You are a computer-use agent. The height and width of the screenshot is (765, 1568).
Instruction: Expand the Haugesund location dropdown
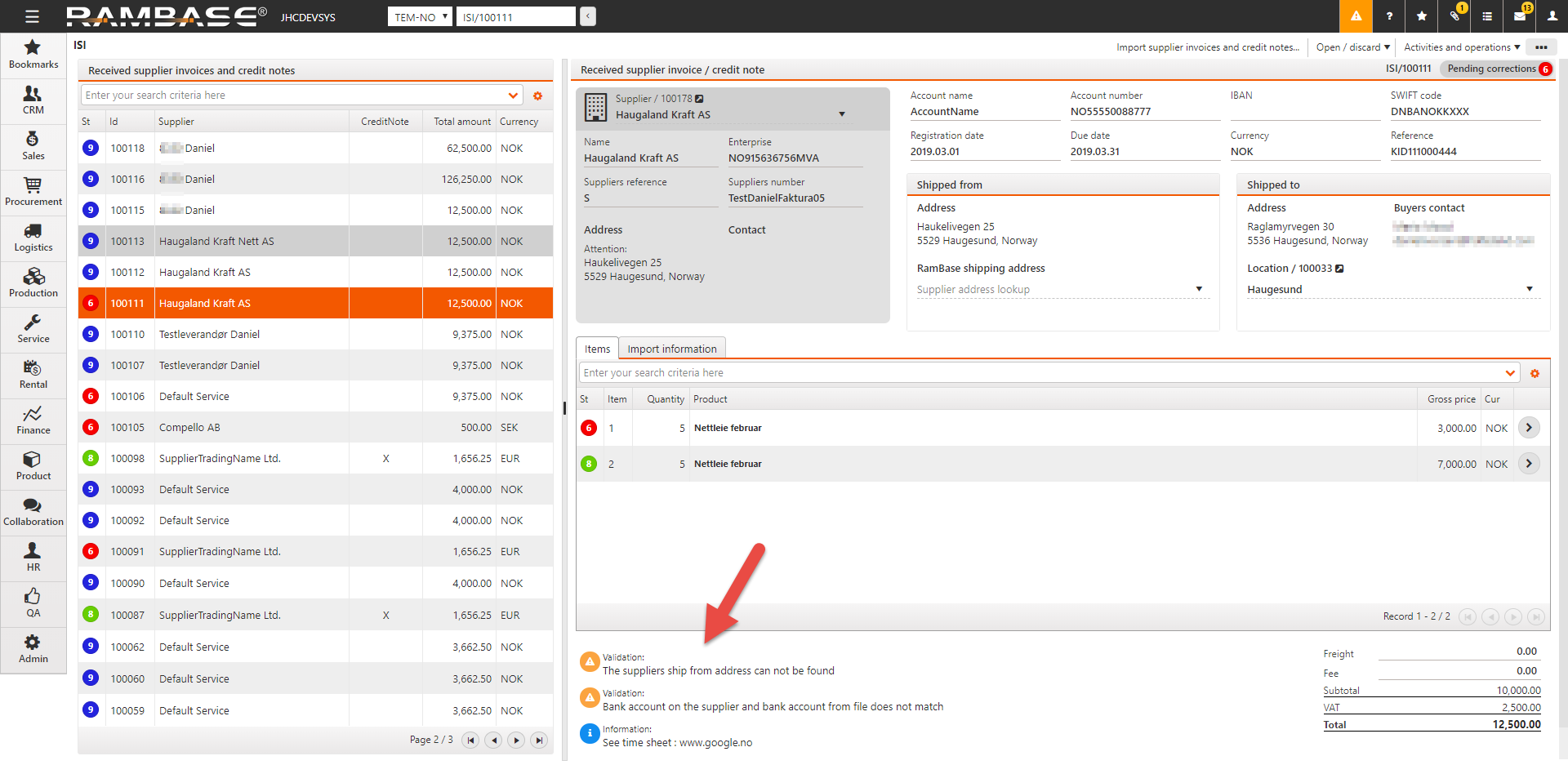pyautogui.click(x=1529, y=289)
